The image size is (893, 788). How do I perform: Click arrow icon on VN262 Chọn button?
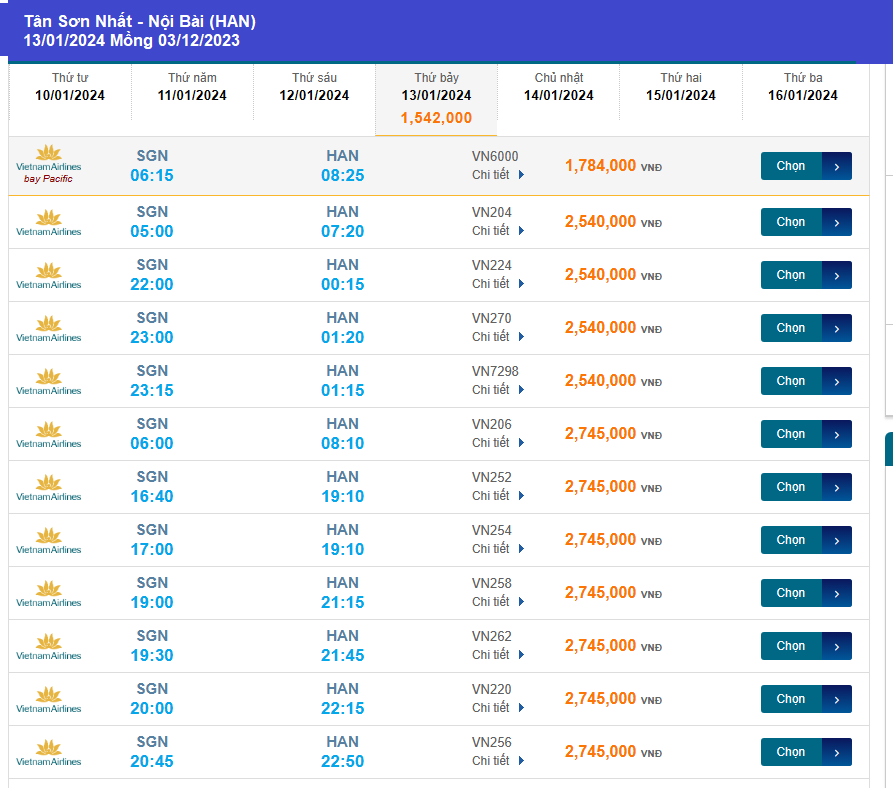tap(837, 646)
